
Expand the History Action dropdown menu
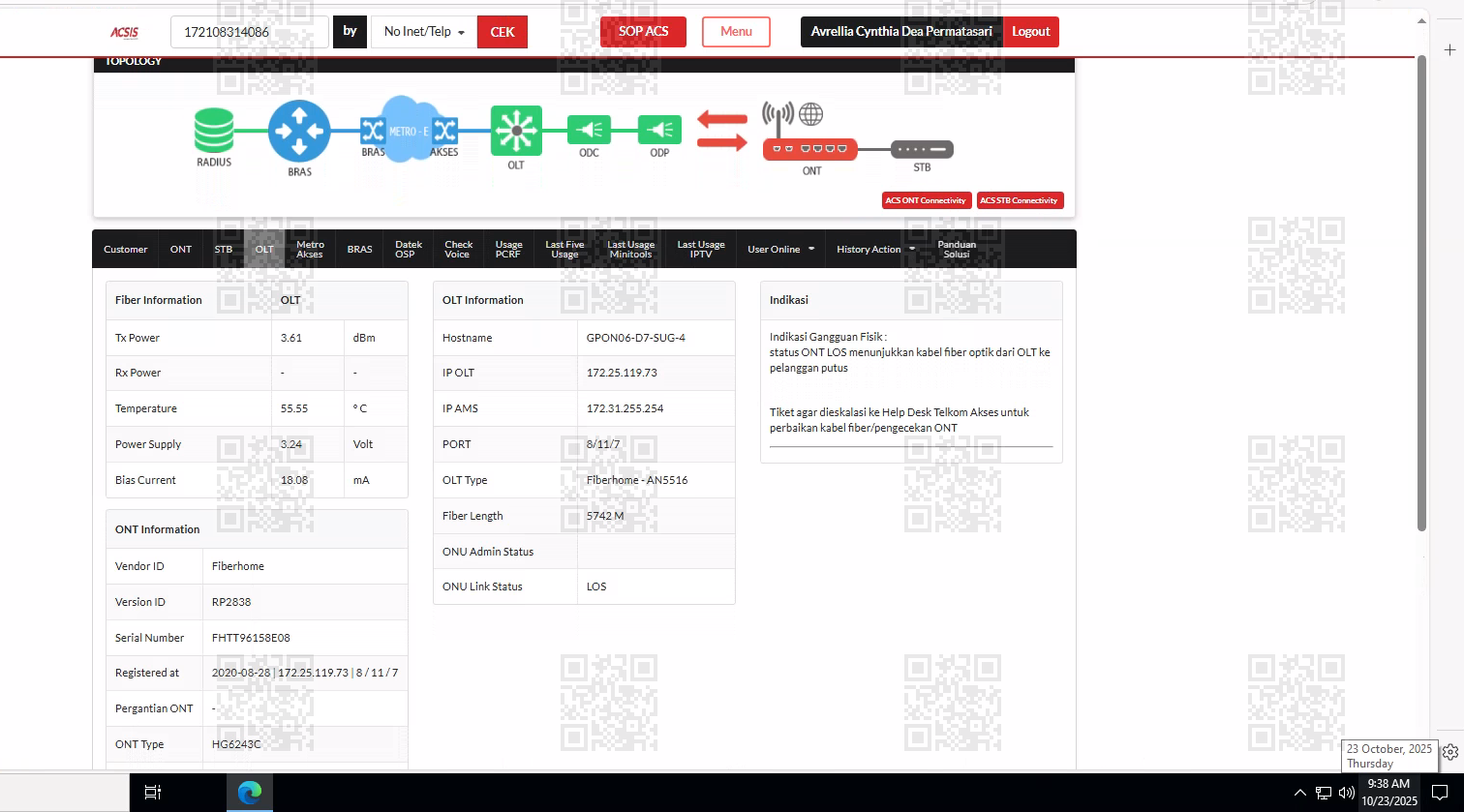click(875, 249)
